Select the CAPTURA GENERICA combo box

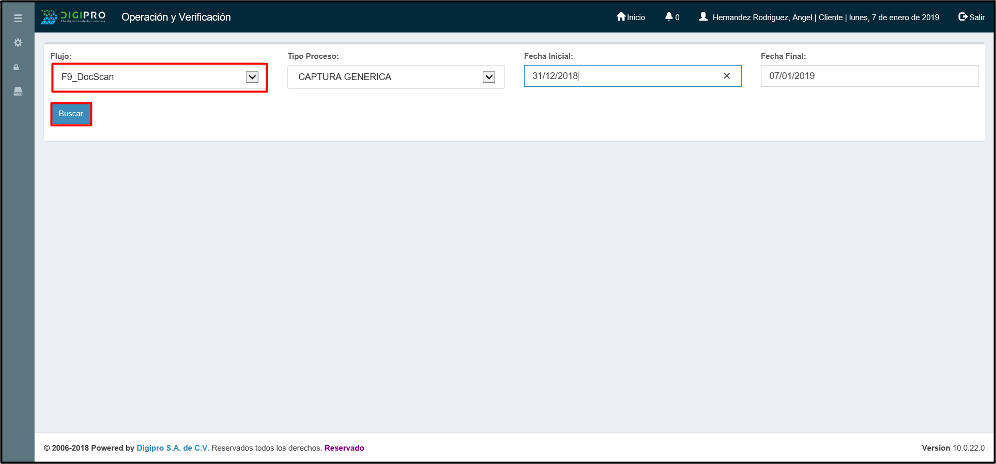click(385, 77)
